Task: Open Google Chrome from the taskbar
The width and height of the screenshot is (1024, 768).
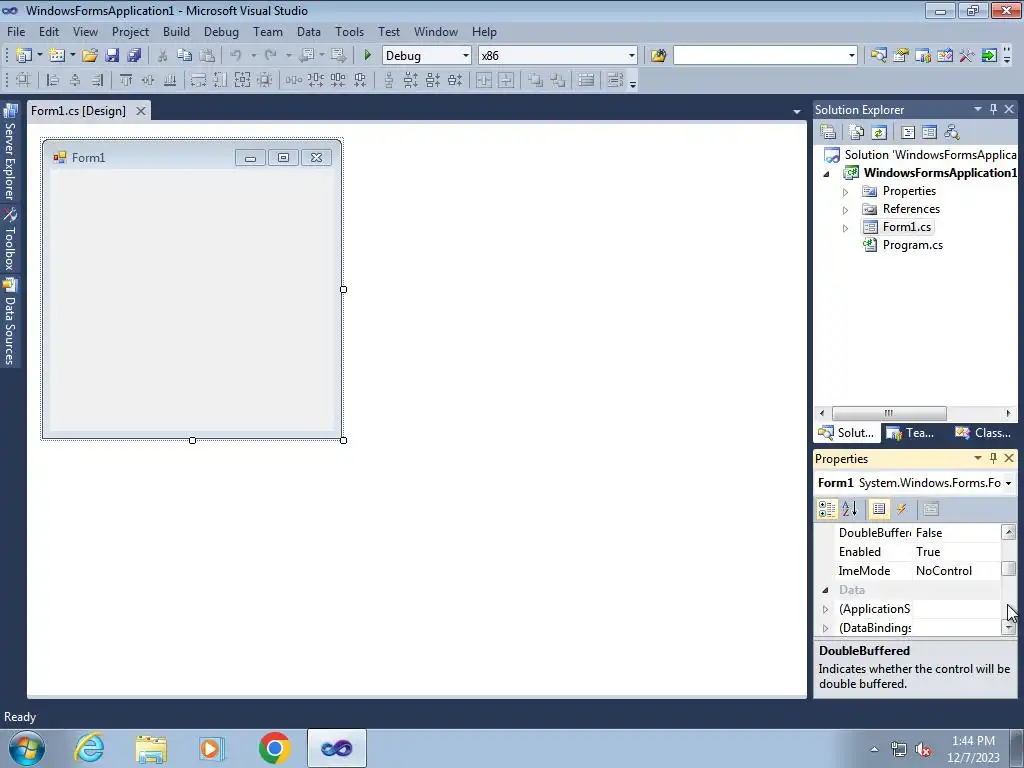Action: coord(274,748)
